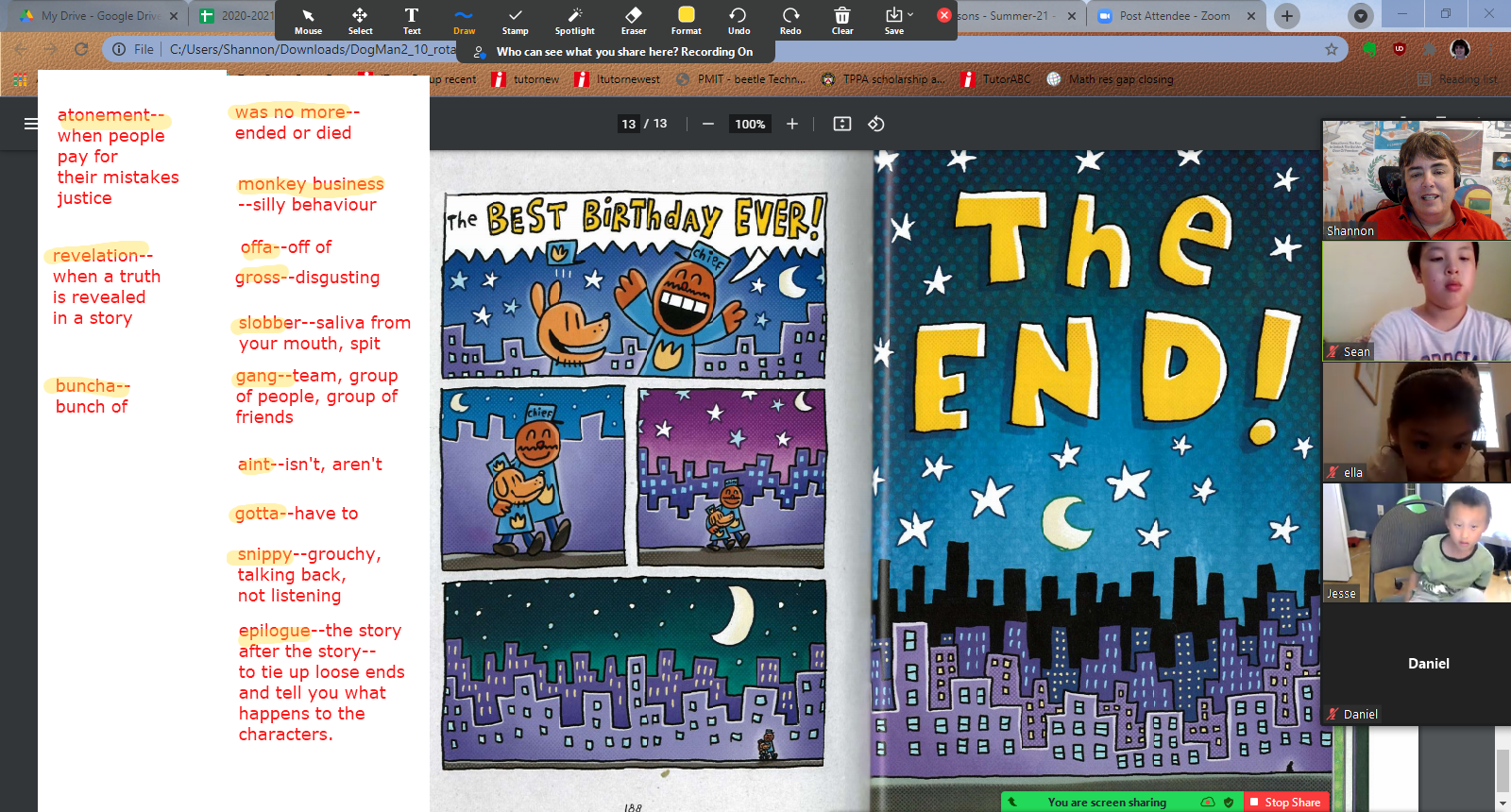Open the Format color options
This screenshot has height=812, width=1511.
[x=687, y=21]
